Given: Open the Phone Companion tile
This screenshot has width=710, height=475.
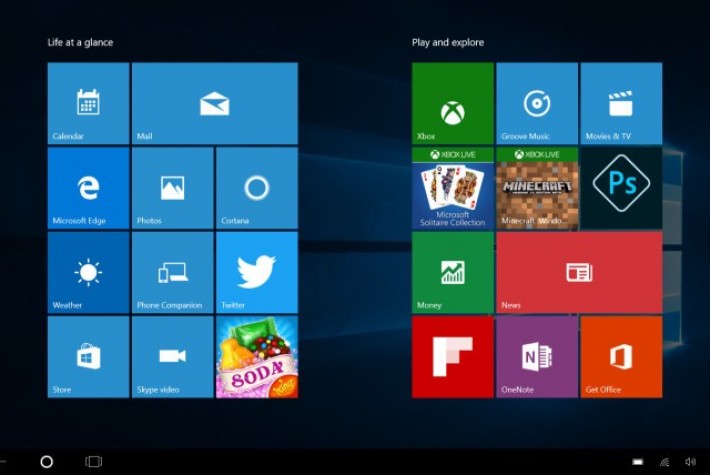Looking at the screenshot, I should click(173, 273).
